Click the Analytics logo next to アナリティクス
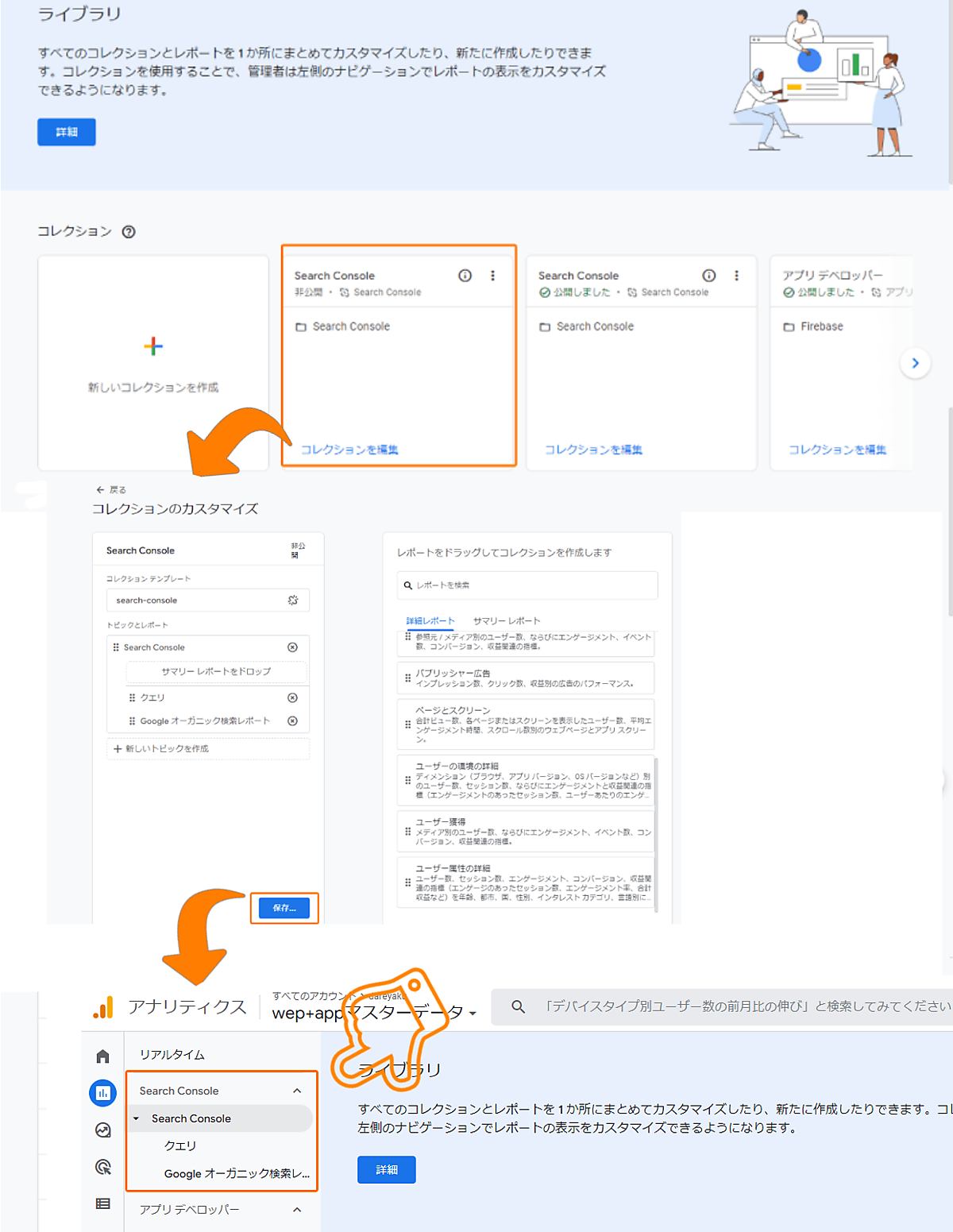The width and height of the screenshot is (953, 1232). (x=103, y=1007)
